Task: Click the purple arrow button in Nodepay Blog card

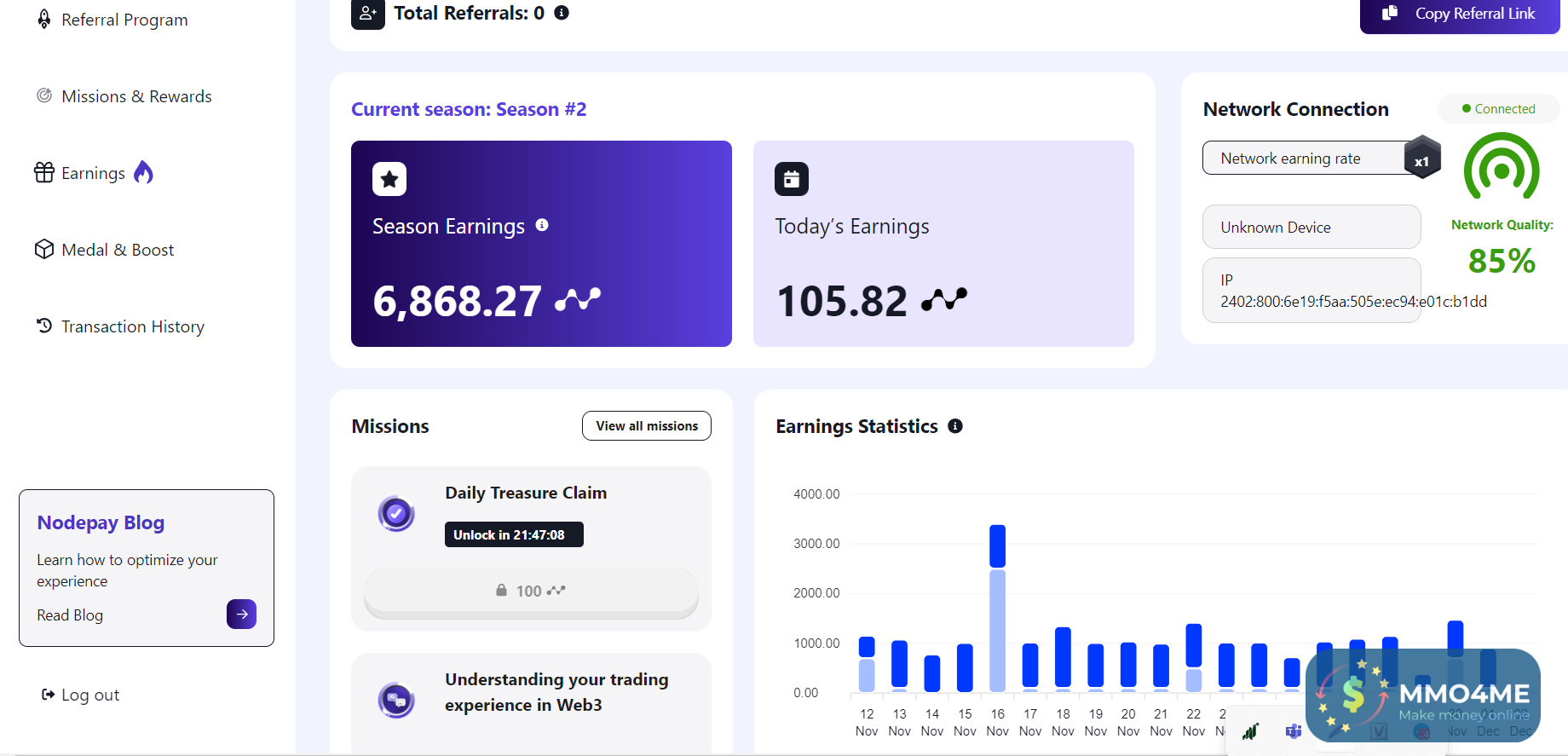Action: point(242,615)
